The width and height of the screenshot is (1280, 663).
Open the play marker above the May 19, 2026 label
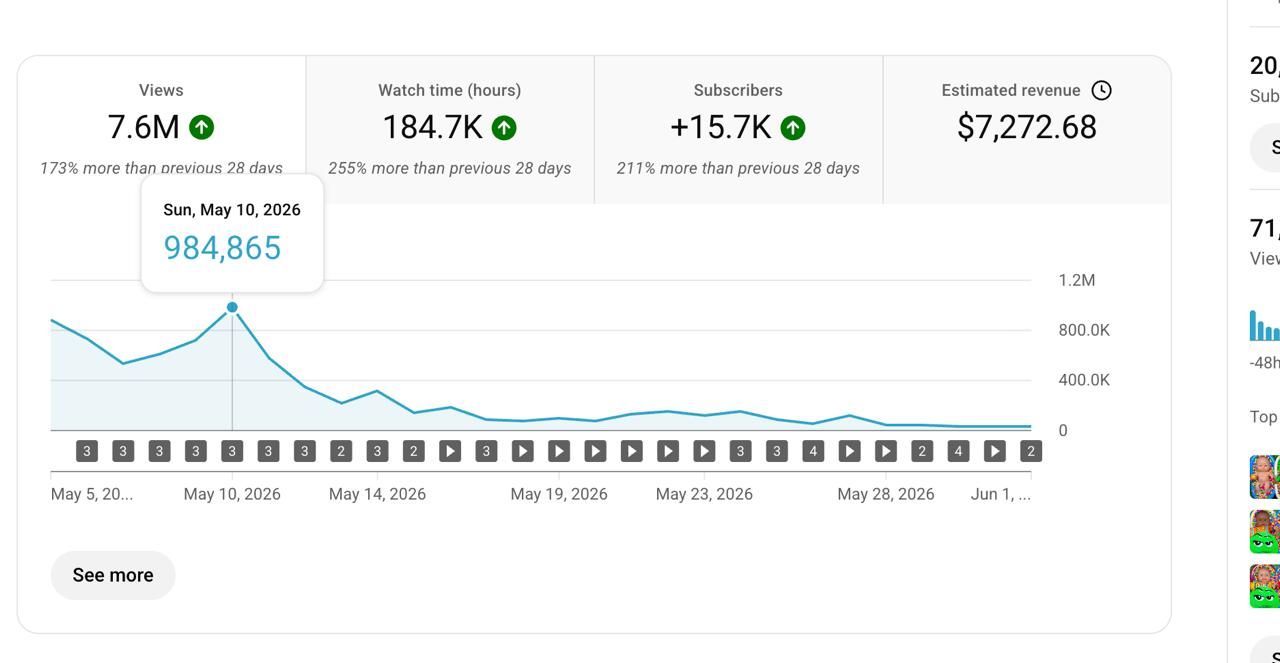559,451
